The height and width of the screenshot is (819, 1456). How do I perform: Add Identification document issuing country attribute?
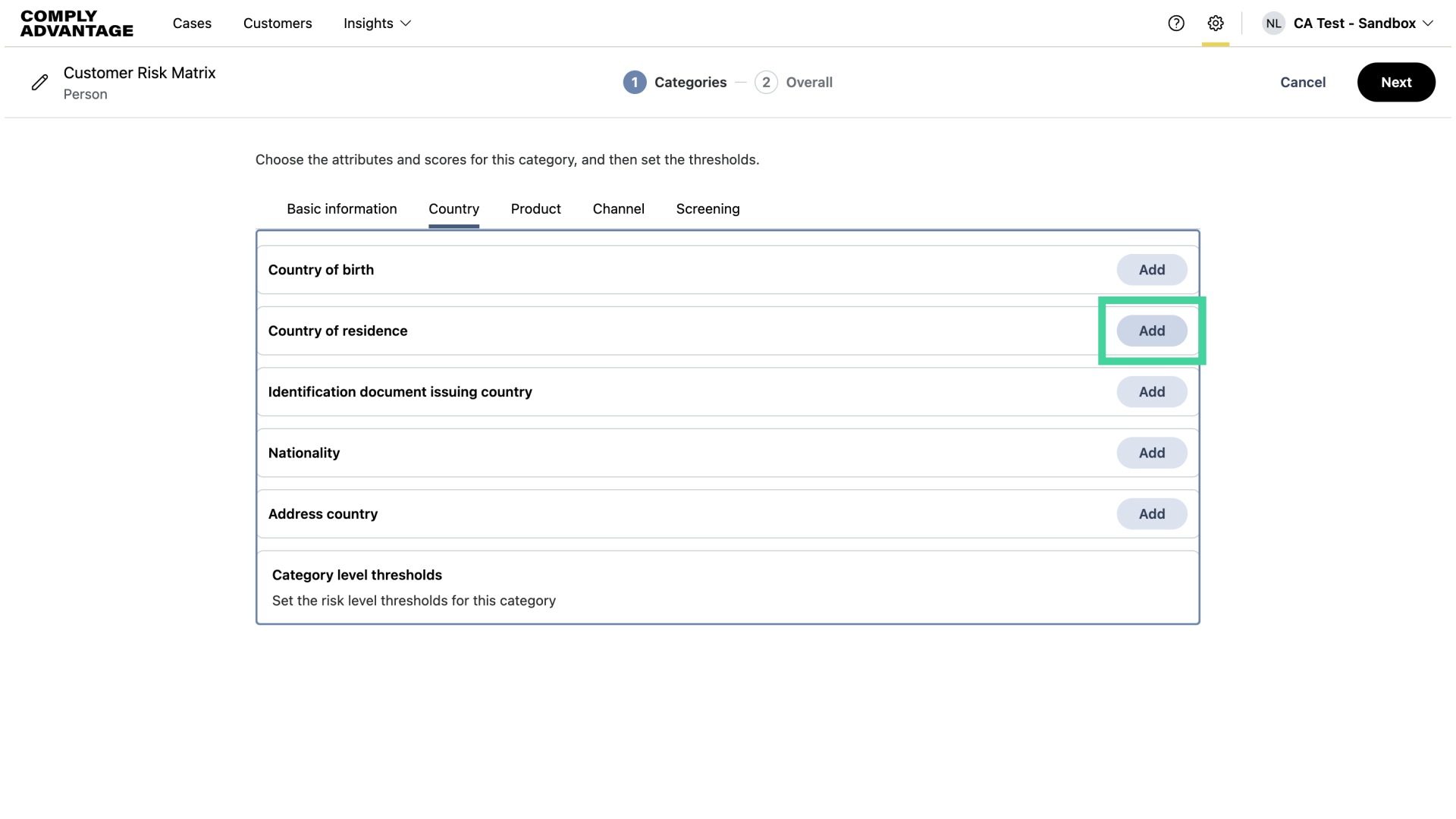1151,392
